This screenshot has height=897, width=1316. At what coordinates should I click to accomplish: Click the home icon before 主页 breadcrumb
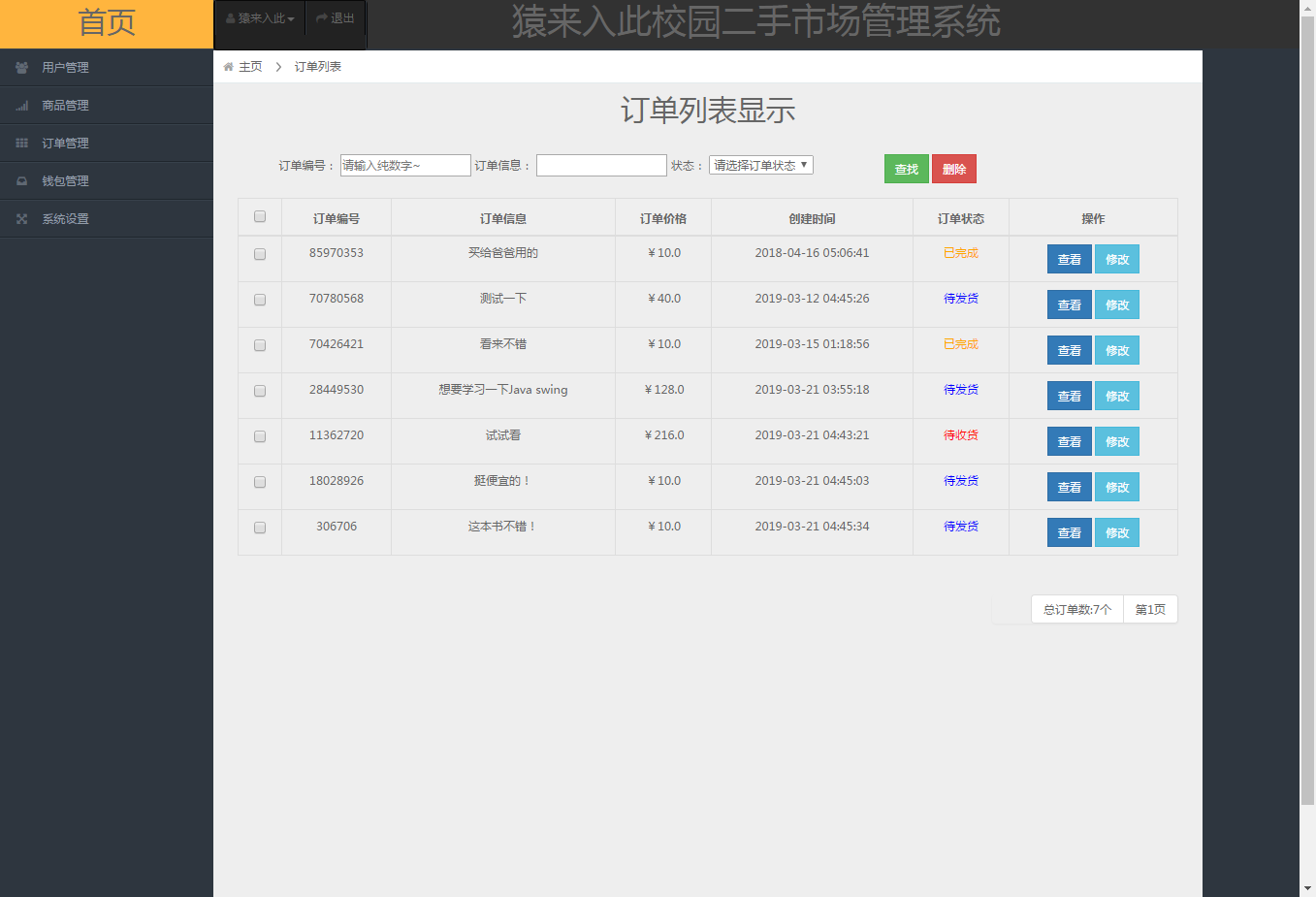[228, 66]
